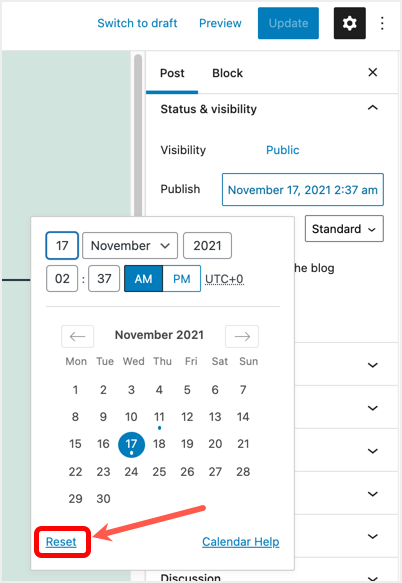Switch to the Post tab
The image size is (402, 583).
pyautogui.click(x=172, y=73)
